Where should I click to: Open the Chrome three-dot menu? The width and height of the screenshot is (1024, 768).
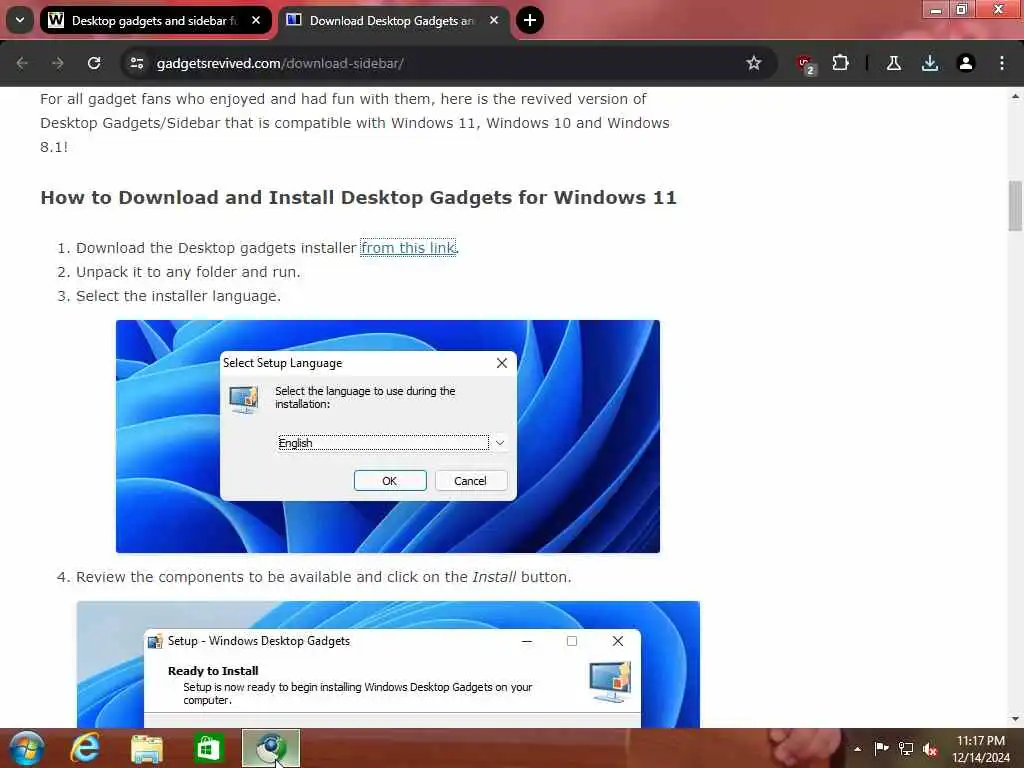pyautogui.click(x=1002, y=63)
